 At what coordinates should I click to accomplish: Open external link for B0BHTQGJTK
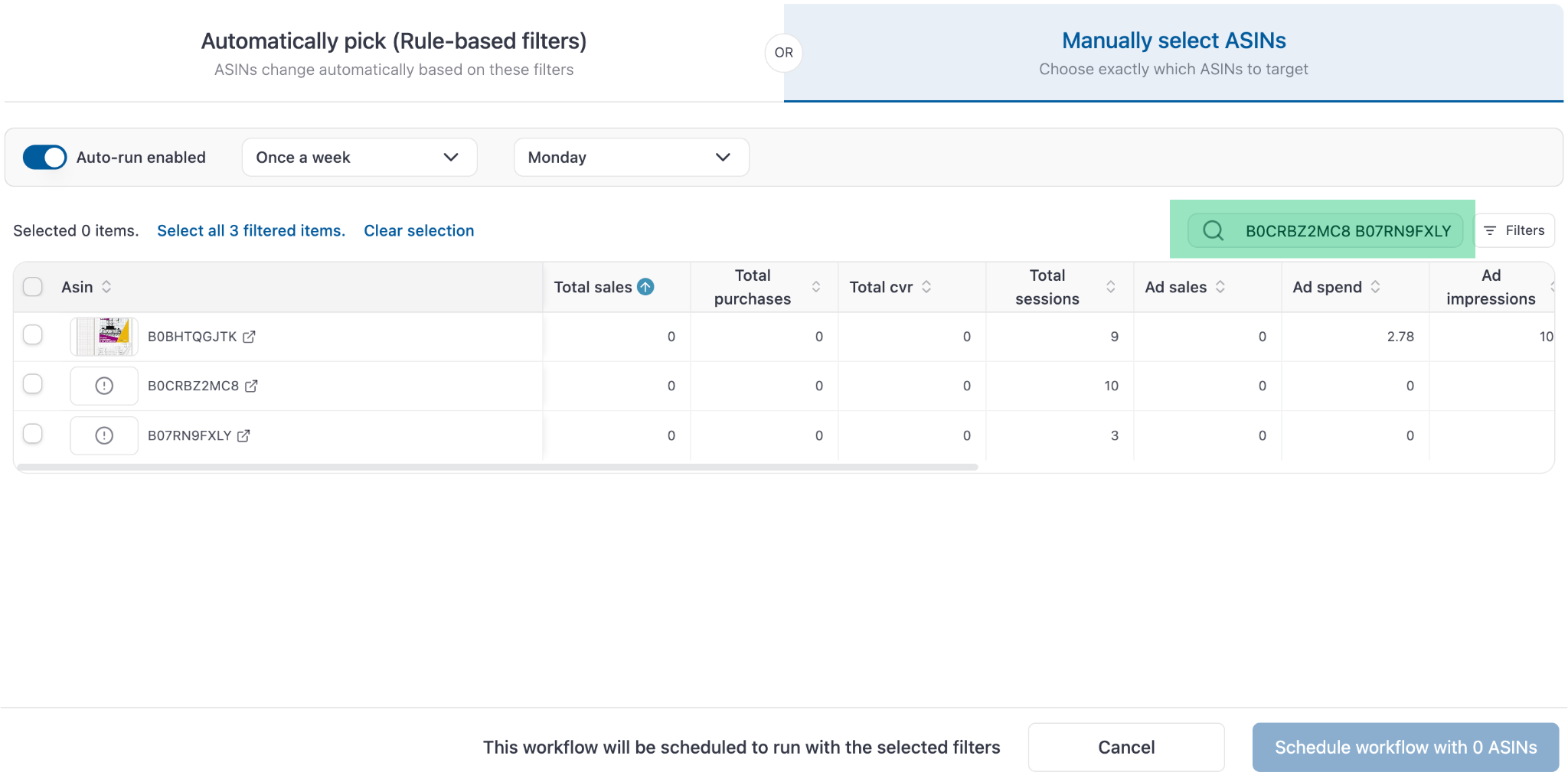pyautogui.click(x=249, y=337)
